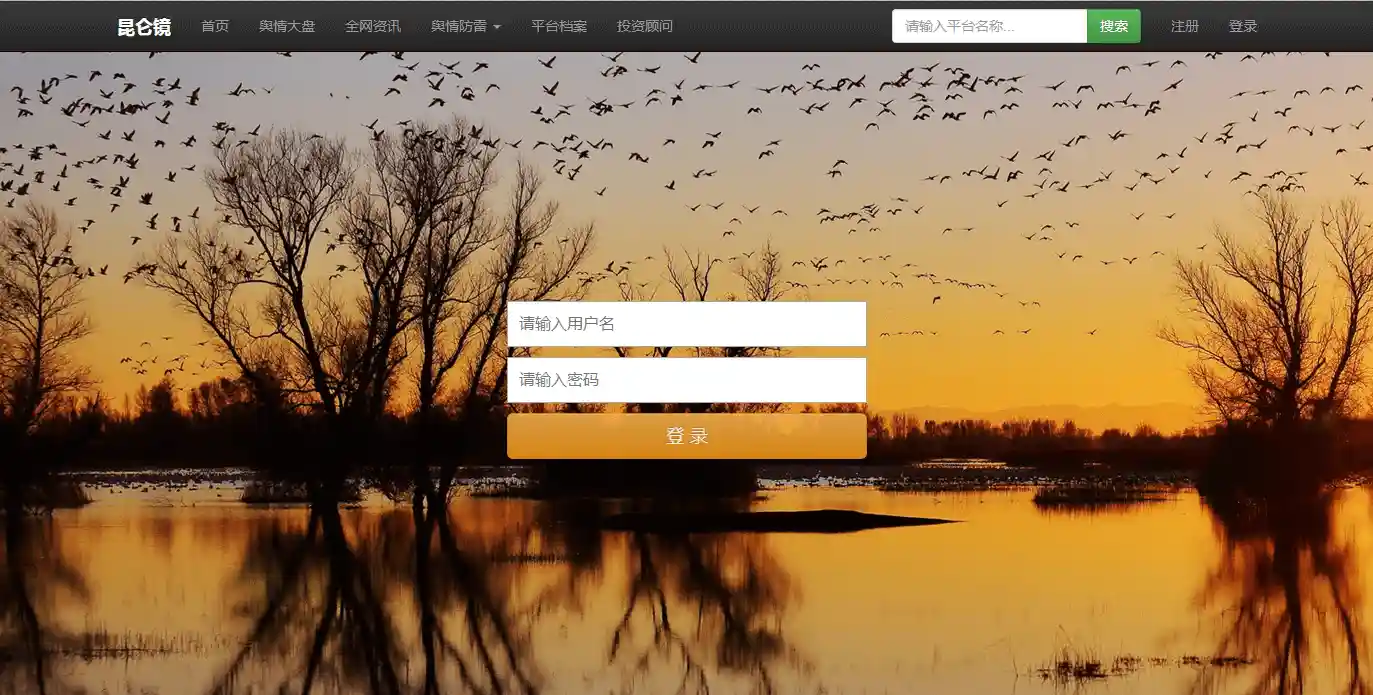
Task: Click the orange 登录 submit button
Action: coord(687,436)
